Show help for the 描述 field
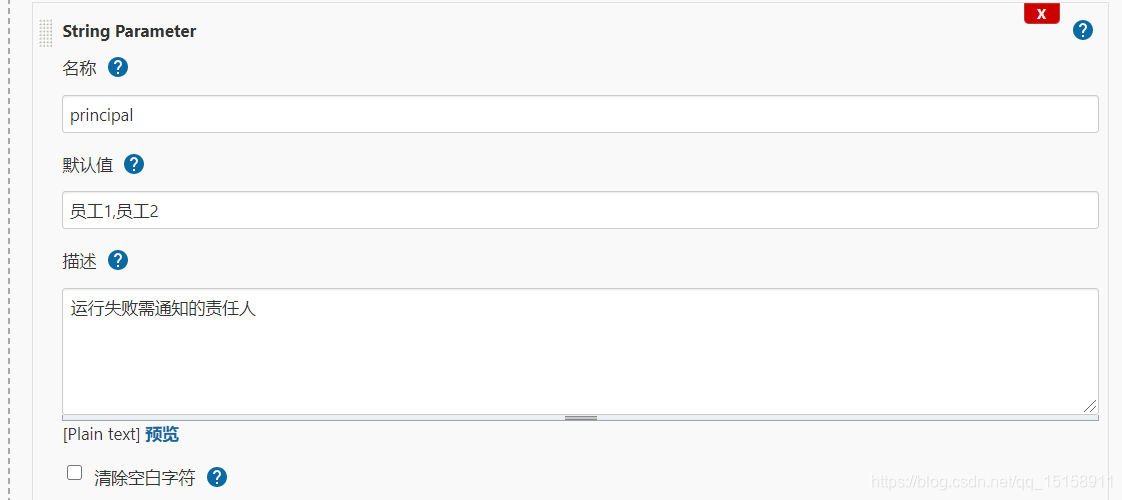The image size is (1122, 500). point(118,260)
